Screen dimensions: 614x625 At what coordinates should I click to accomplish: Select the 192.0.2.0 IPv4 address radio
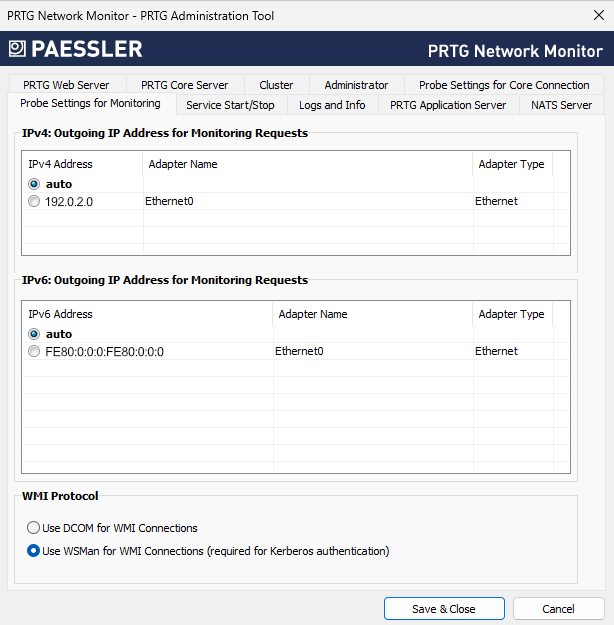tap(34, 201)
